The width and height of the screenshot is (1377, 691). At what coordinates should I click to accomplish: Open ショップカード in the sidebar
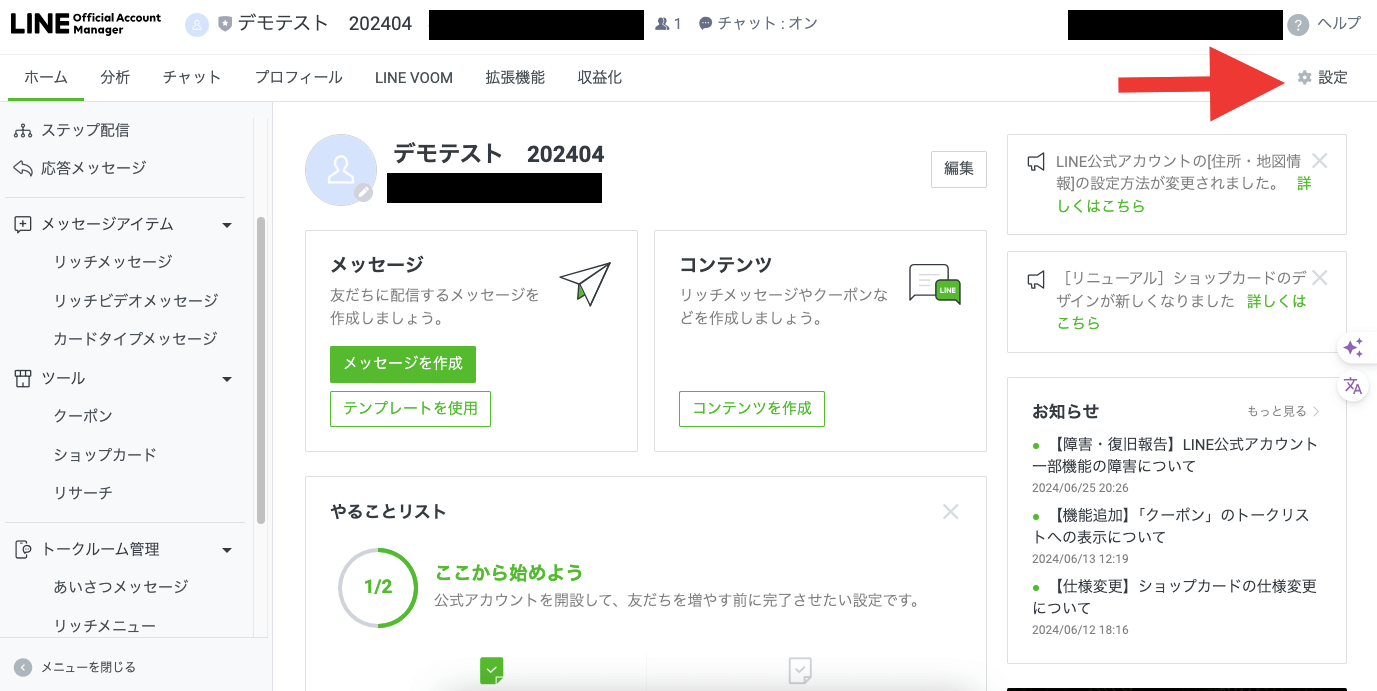click(x=105, y=455)
